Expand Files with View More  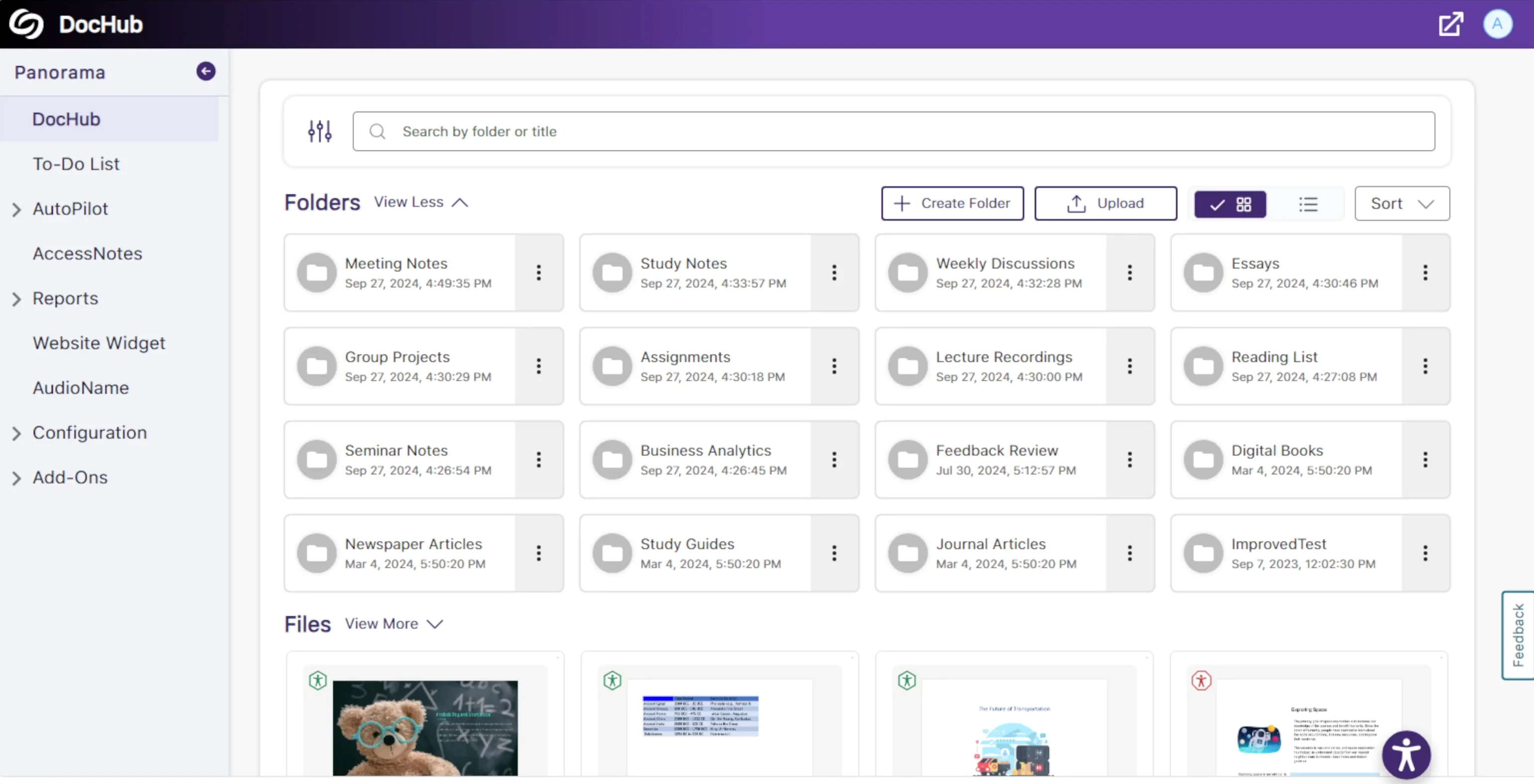394,623
